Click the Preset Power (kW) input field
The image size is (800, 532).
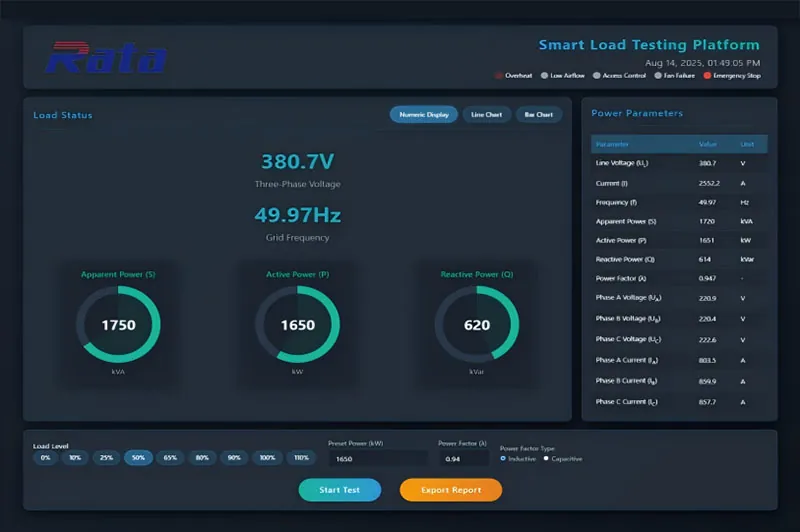tap(378, 459)
